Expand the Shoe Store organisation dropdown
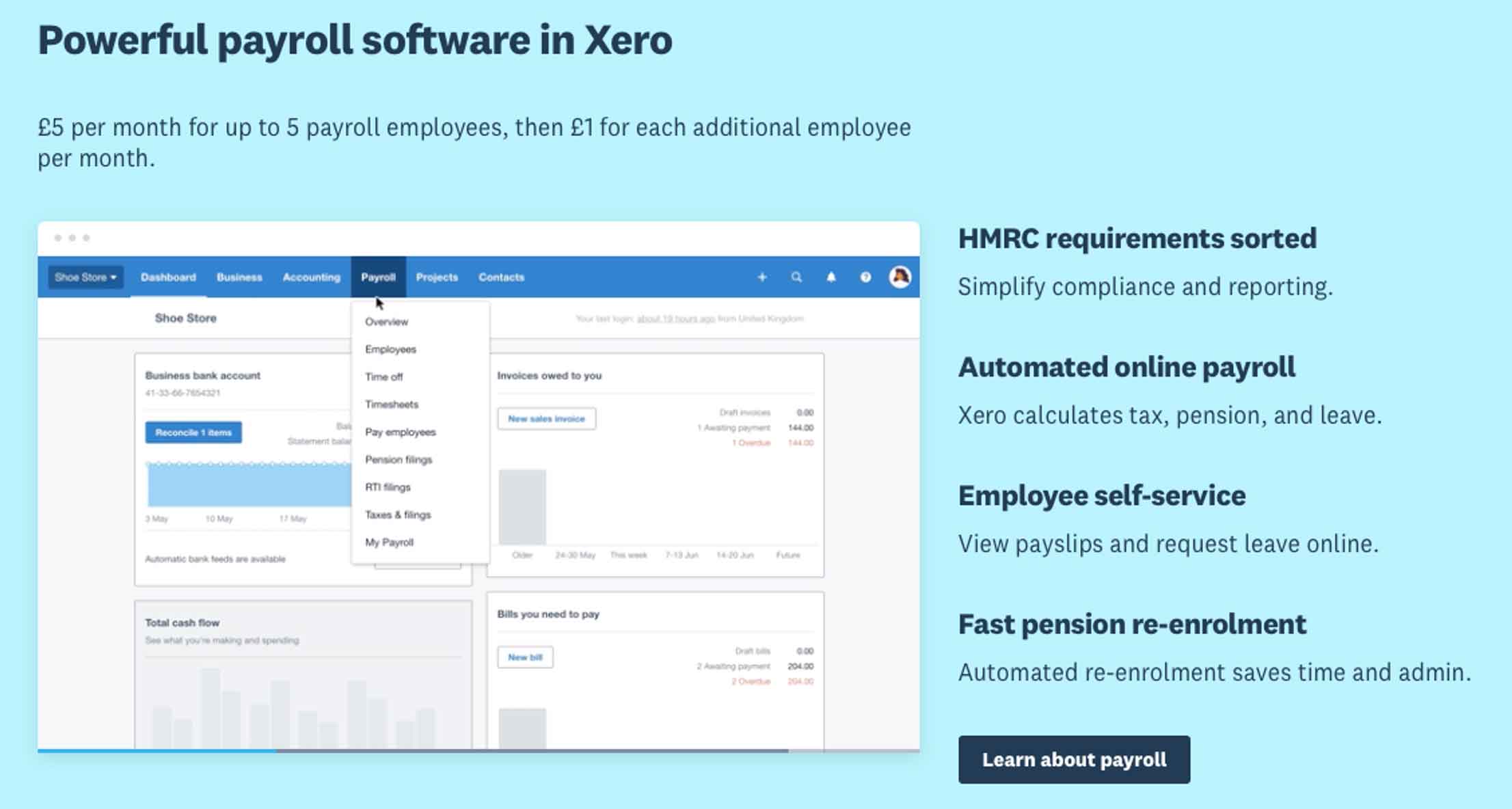The height and width of the screenshot is (809, 1512). coord(85,277)
